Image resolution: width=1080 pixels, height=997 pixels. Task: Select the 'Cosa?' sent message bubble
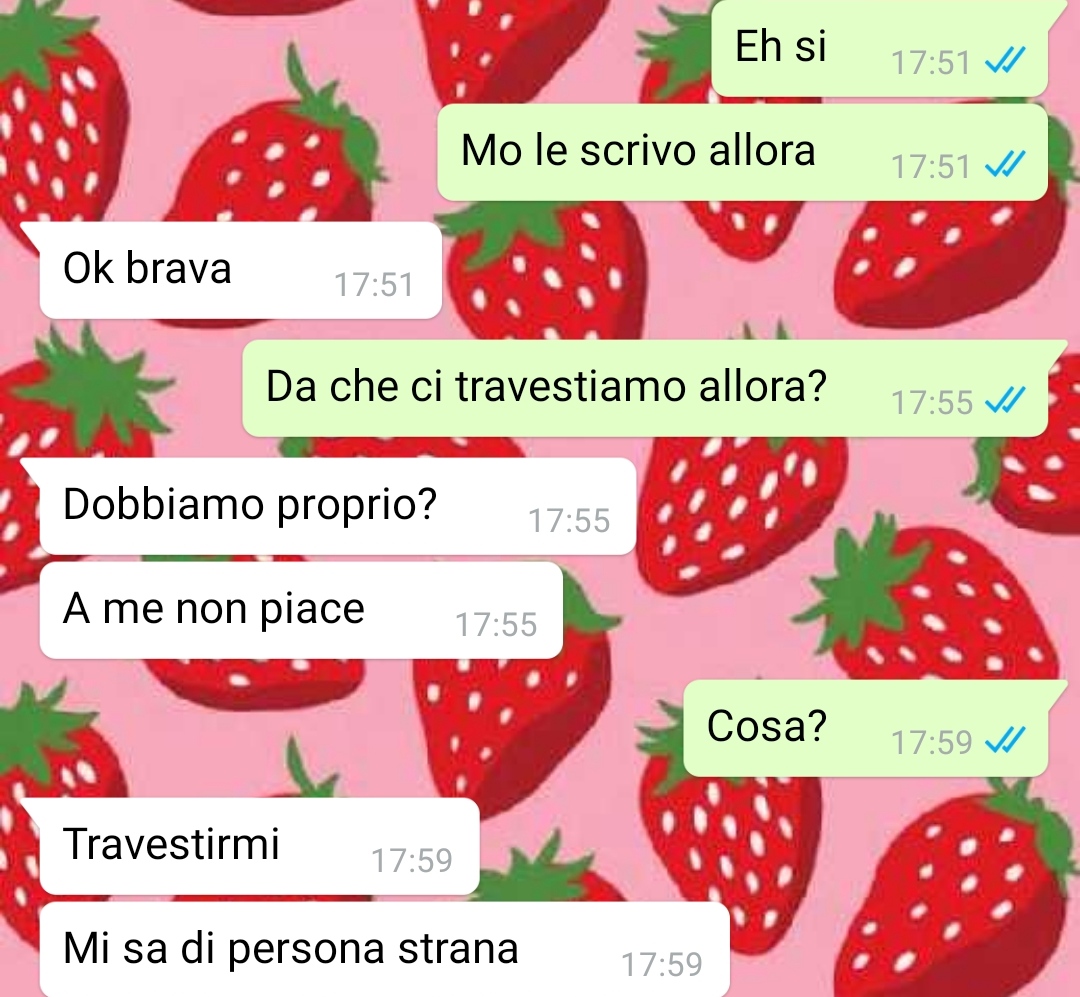865,728
